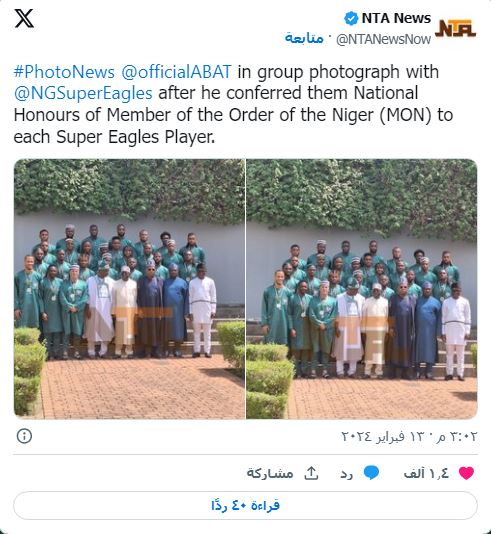
Task: Click the NTA logo avatar
Action: tap(456, 28)
